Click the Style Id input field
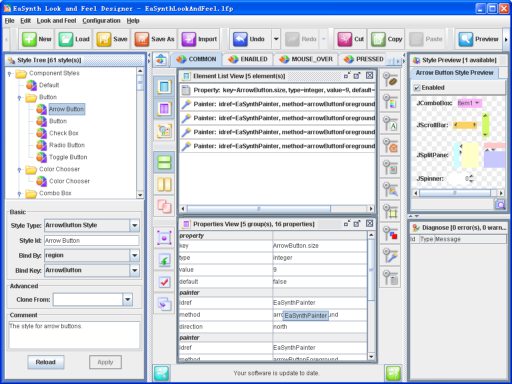Image resolution: width=512 pixels, height=384 pixels. coord(92,240)
